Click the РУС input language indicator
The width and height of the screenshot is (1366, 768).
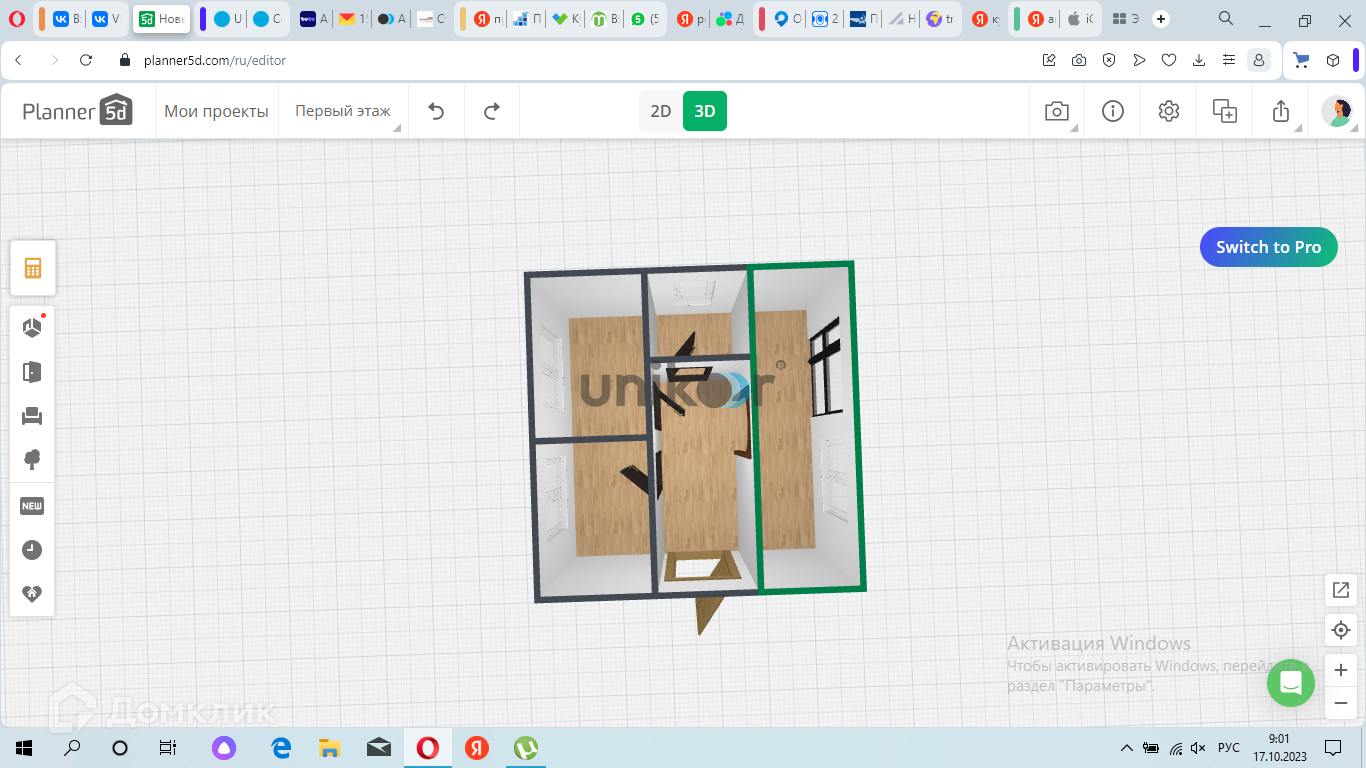point(1229,748)
